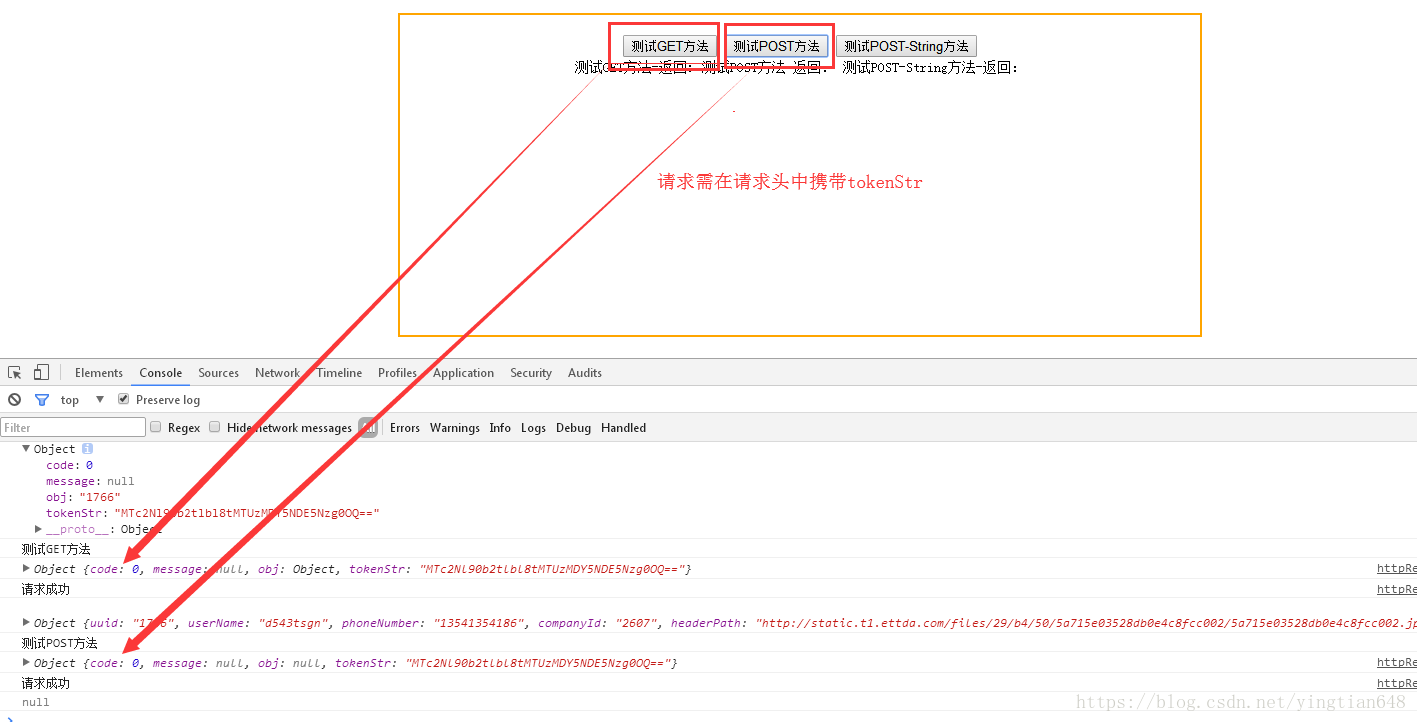This screenshot has height=722, width=1417.
Task: Select the message: null property line
Action: 90,481
